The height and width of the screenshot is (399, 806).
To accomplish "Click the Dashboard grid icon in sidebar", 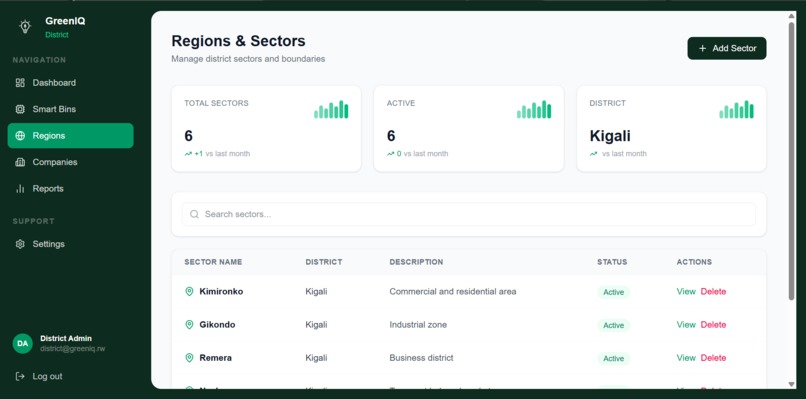I will coord(20,83).
